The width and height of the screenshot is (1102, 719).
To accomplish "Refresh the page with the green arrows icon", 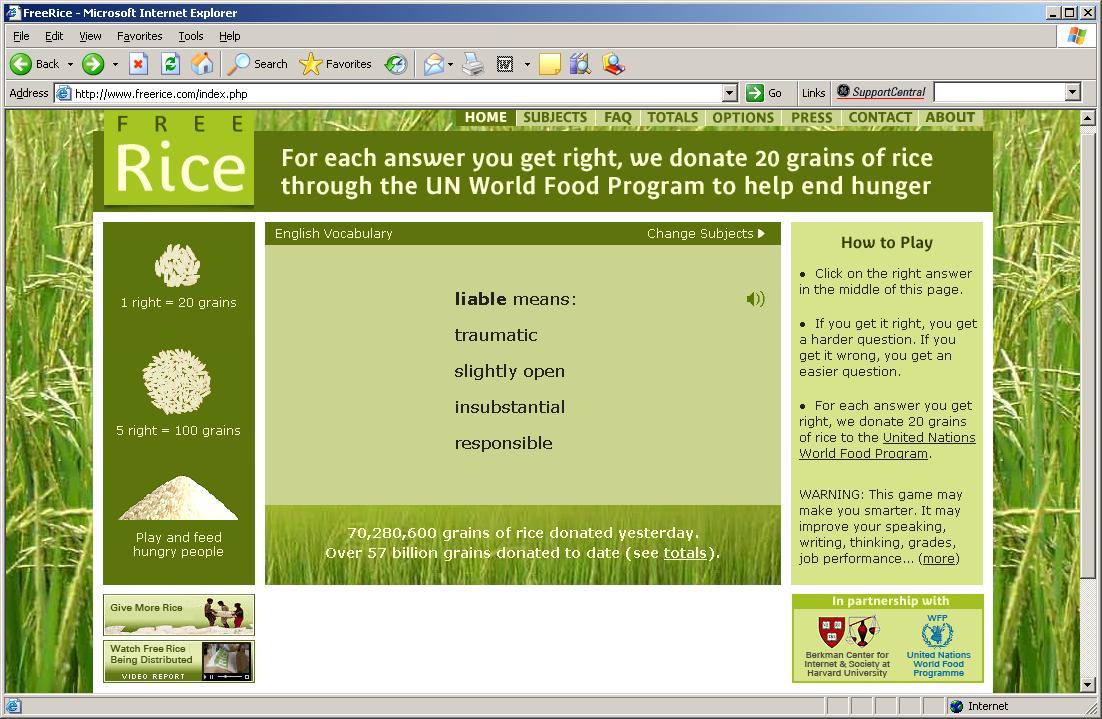I will (170, 64).
